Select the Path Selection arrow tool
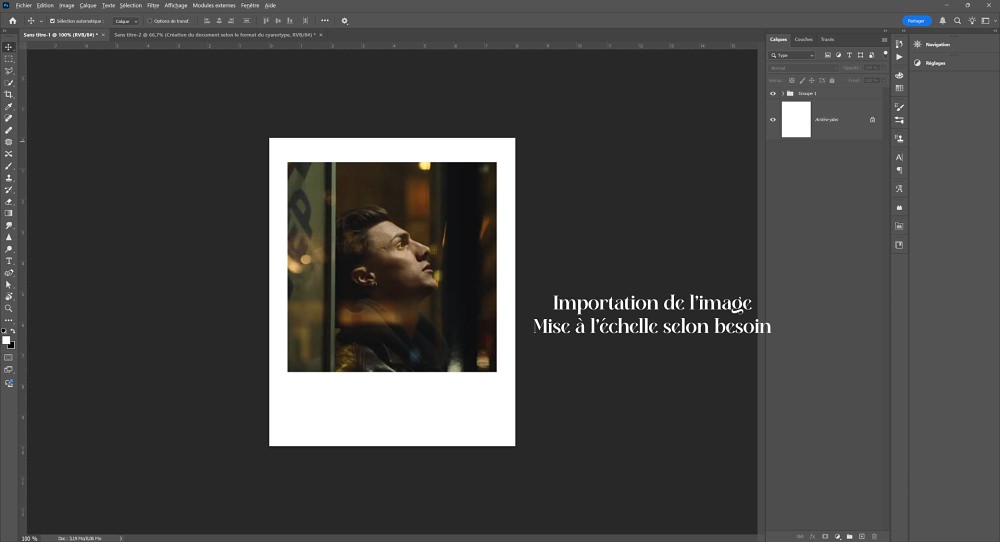The width and height of the screenshot is (1000, 542). [9, 284]
